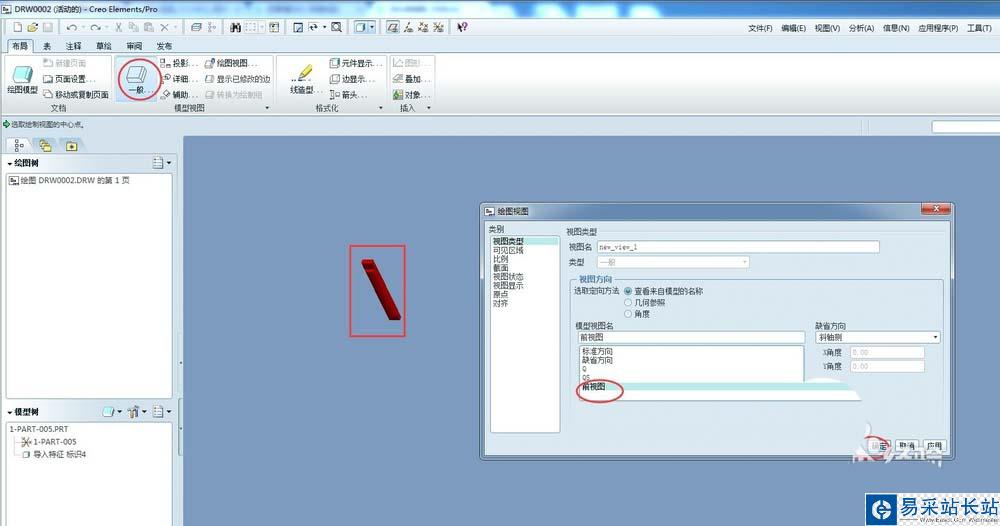Switch to the 表 ribbon tab
This screenshot has height=526, width=1000.
pyautogui.click(x=47, y=46)
